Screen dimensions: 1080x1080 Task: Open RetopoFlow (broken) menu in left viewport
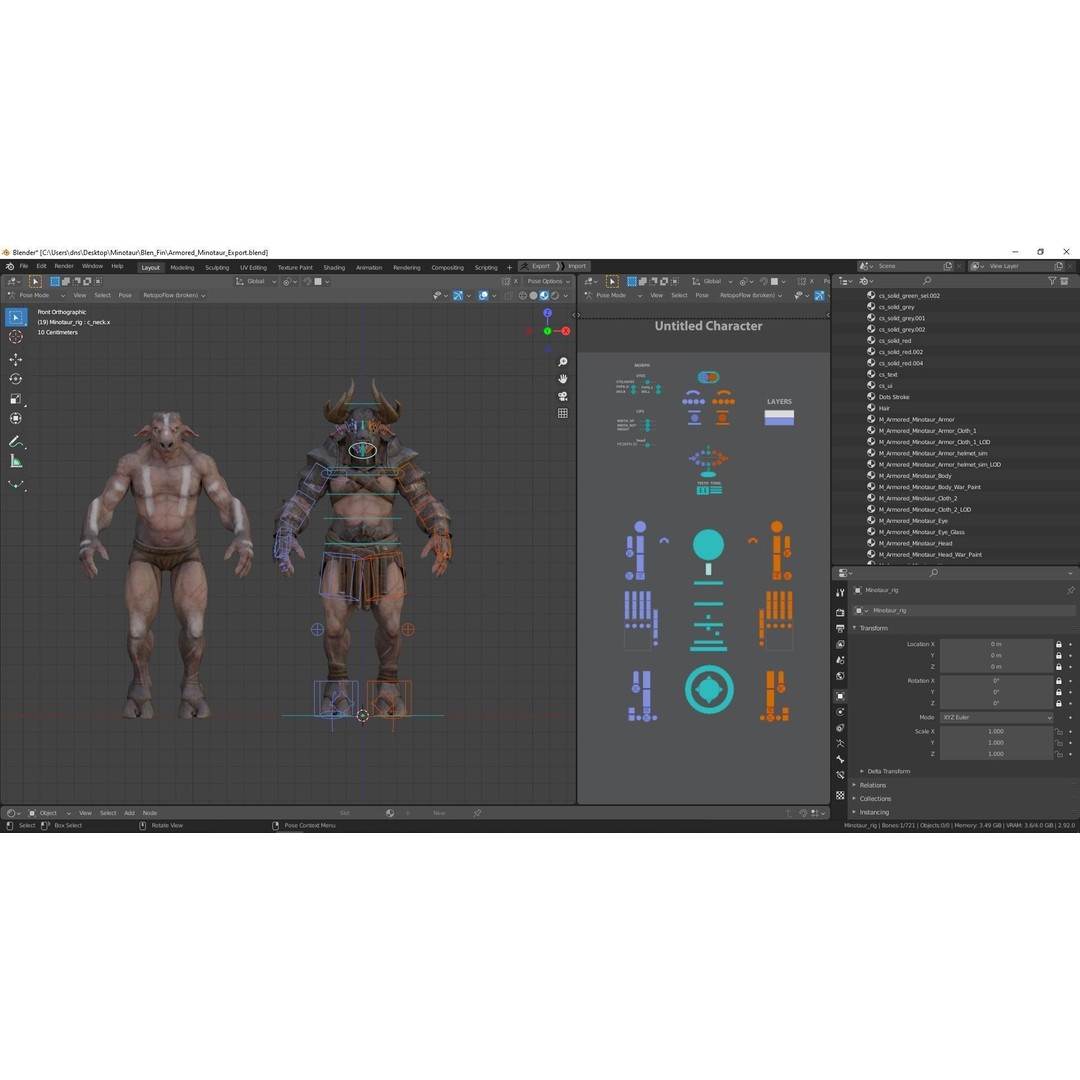pyautogui.click(x=174, y=295)
